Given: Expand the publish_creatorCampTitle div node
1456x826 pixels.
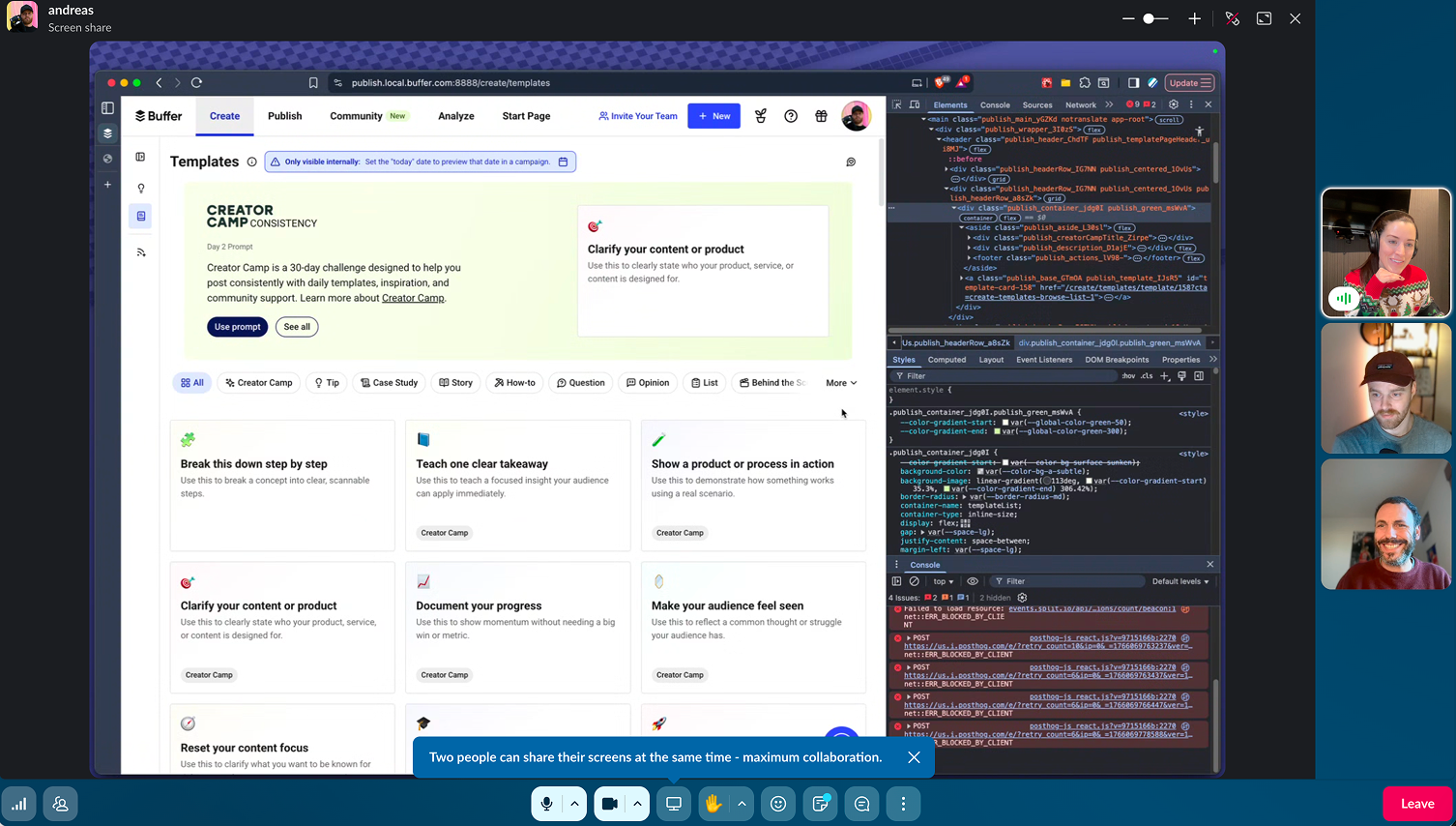Looking at the screenshot, I should pyautogui.click(x=970, y=238).
